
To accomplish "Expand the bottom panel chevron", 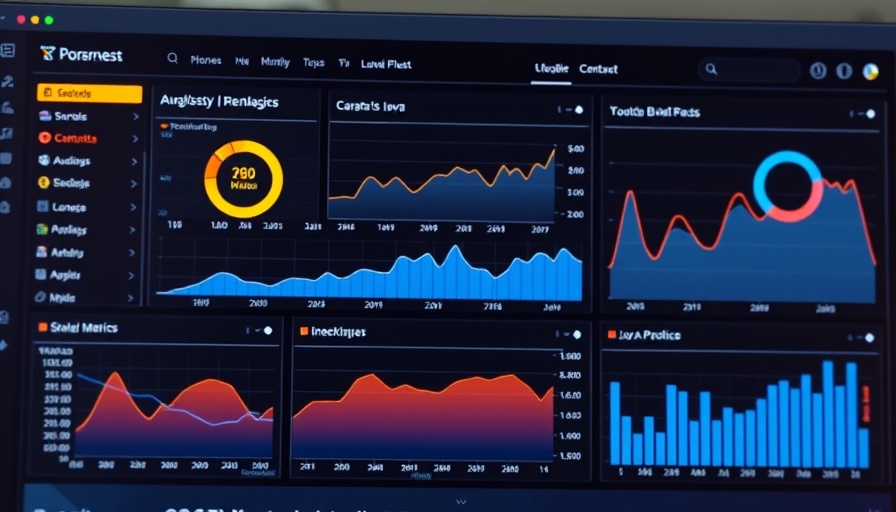I will 461,502.
